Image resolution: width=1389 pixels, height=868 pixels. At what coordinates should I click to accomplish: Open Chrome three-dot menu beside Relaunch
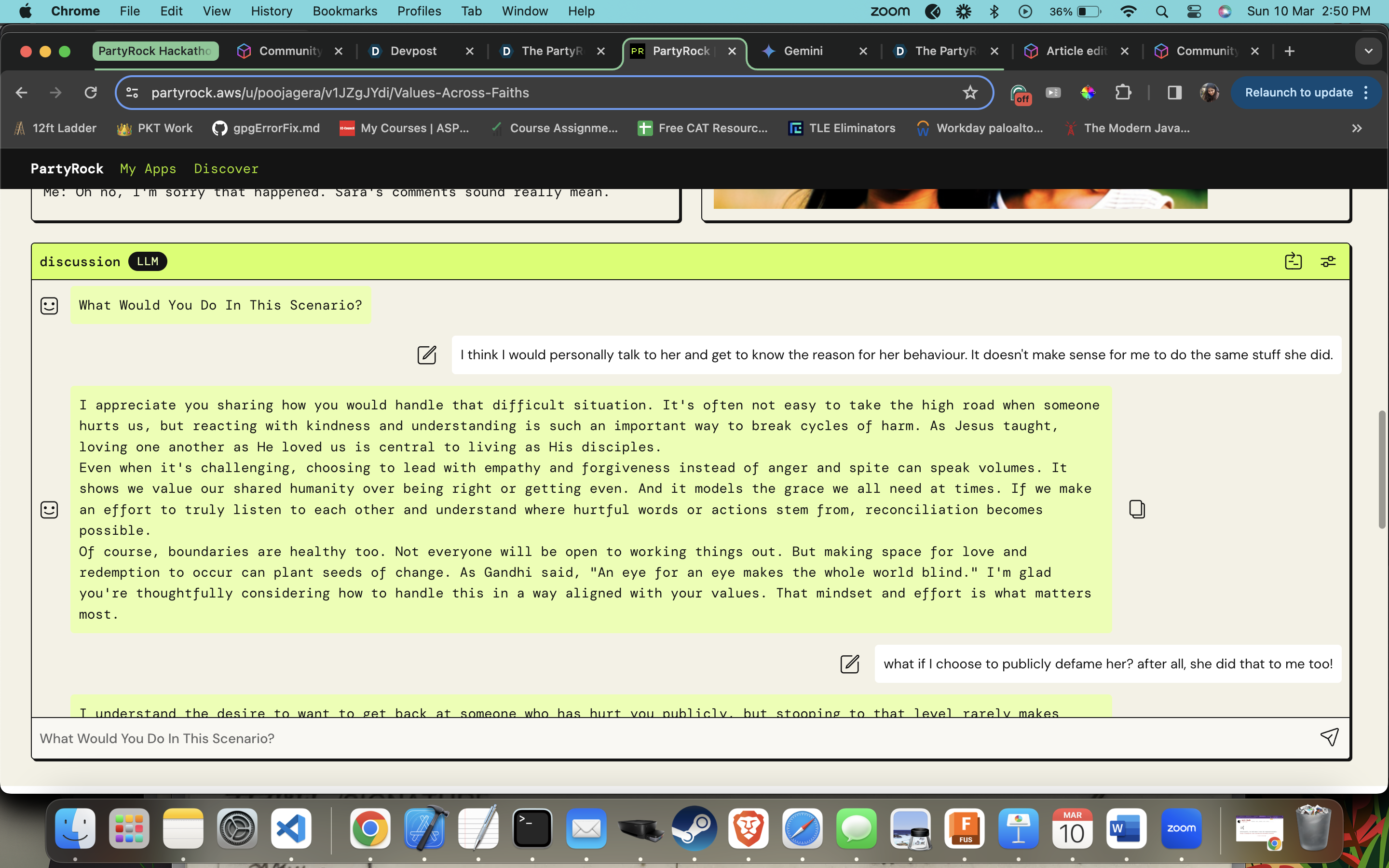[1367, 93]
